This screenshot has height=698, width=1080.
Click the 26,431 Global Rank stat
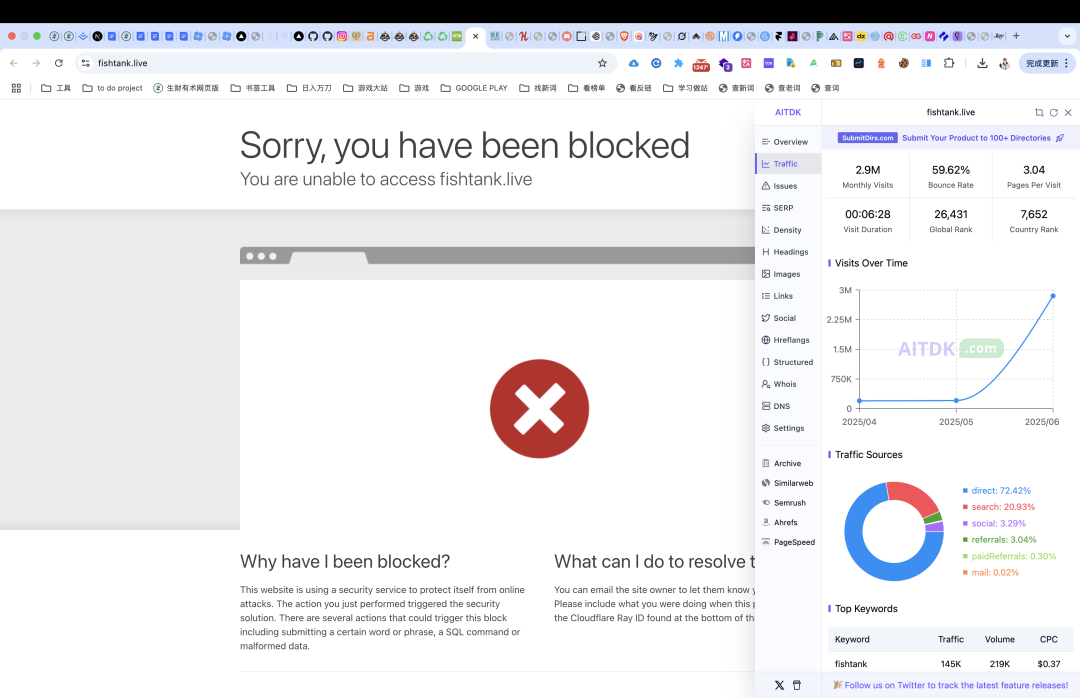[951, 221]
